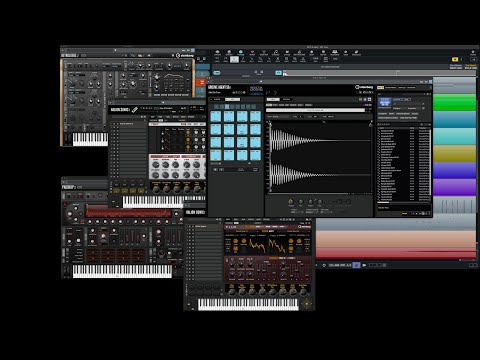Click the upper HALion Sonic piano keyboard
The height and width of the screenshot is (360, 480).
point(164,202)
